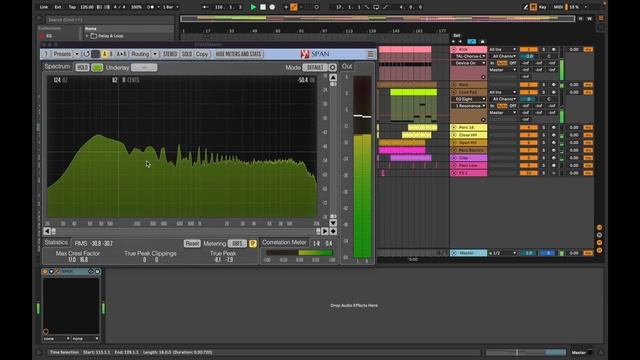Click the arrangement overview bar at top
640x360 pixels.
tap(378, 18)
